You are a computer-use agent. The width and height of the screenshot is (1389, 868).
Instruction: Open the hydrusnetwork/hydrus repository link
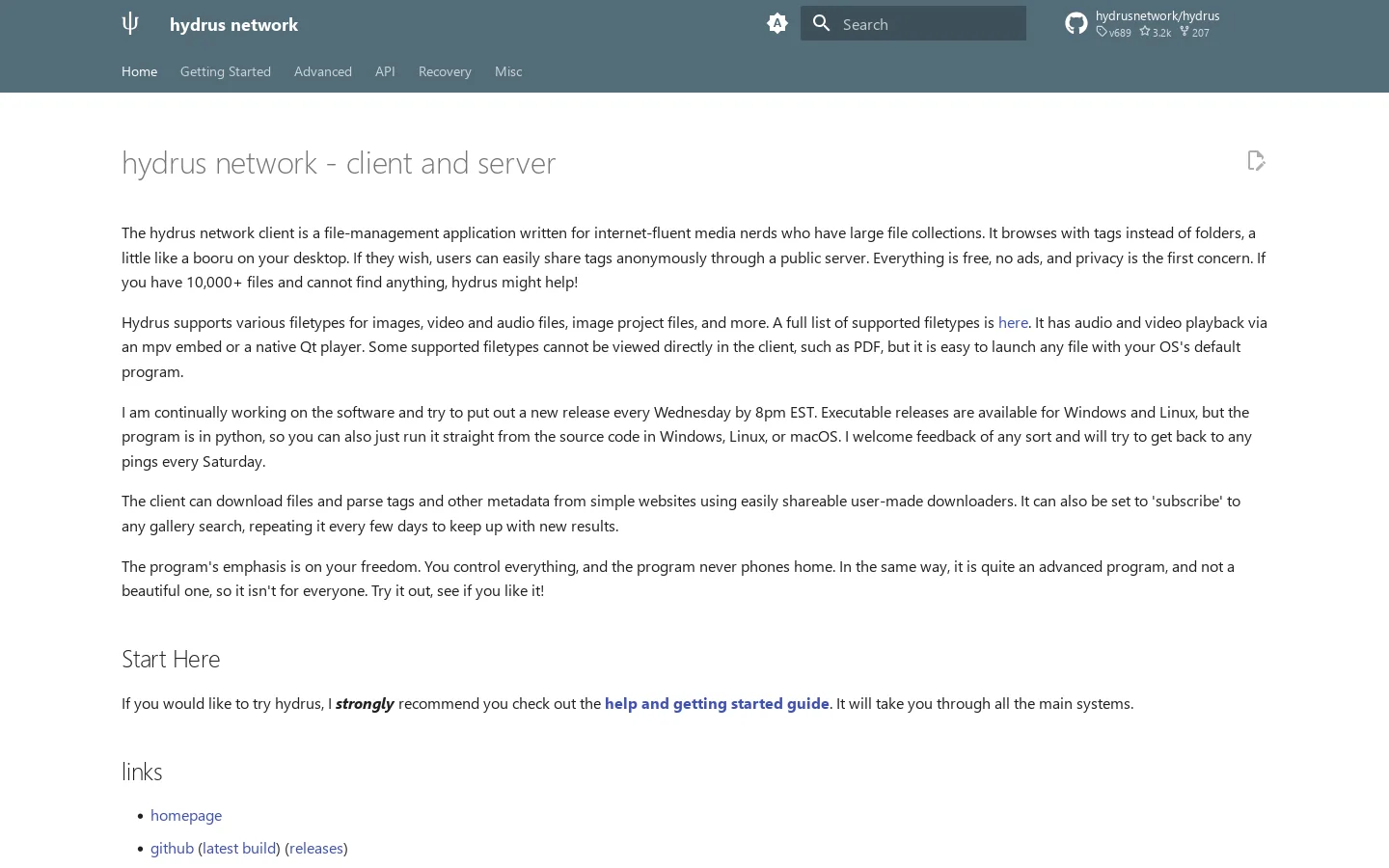click(1157, 15)
